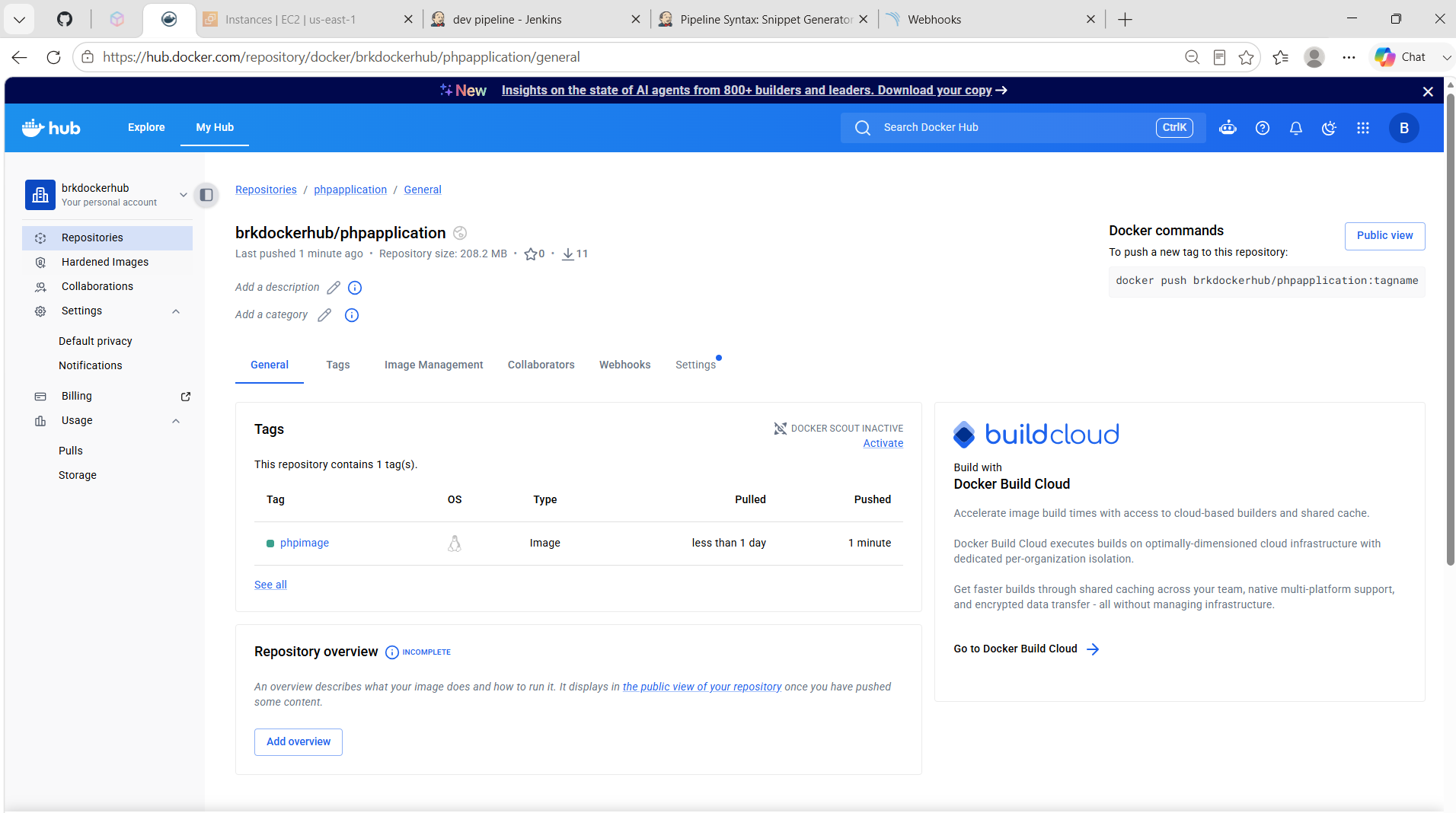
Task: Switch to the Webhooks repository tab
Action: tap(624, 365)
